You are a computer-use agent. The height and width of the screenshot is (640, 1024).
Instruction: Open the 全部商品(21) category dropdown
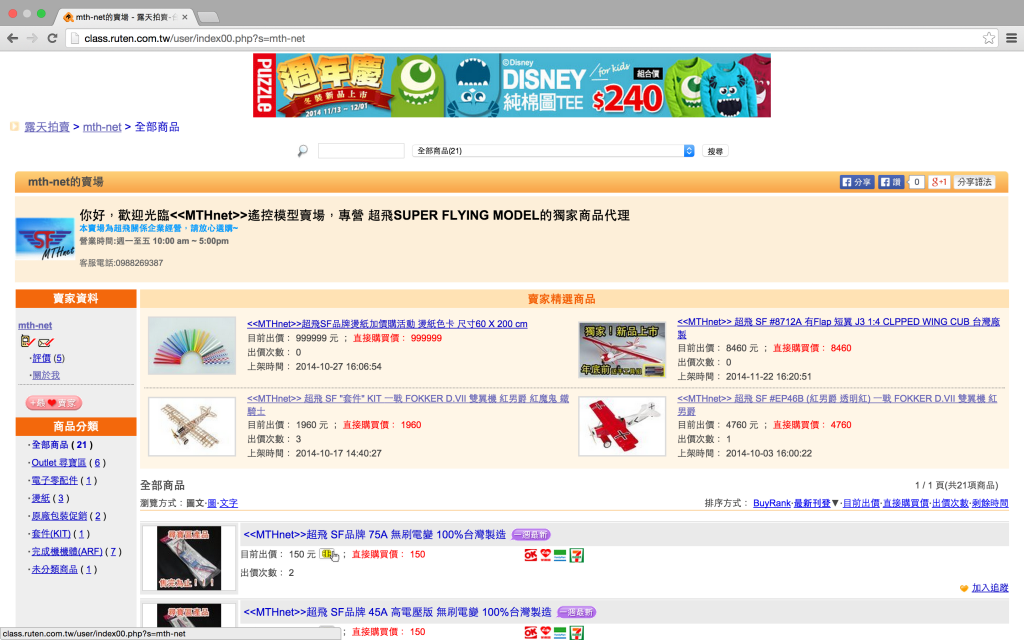tap(553, 151)
